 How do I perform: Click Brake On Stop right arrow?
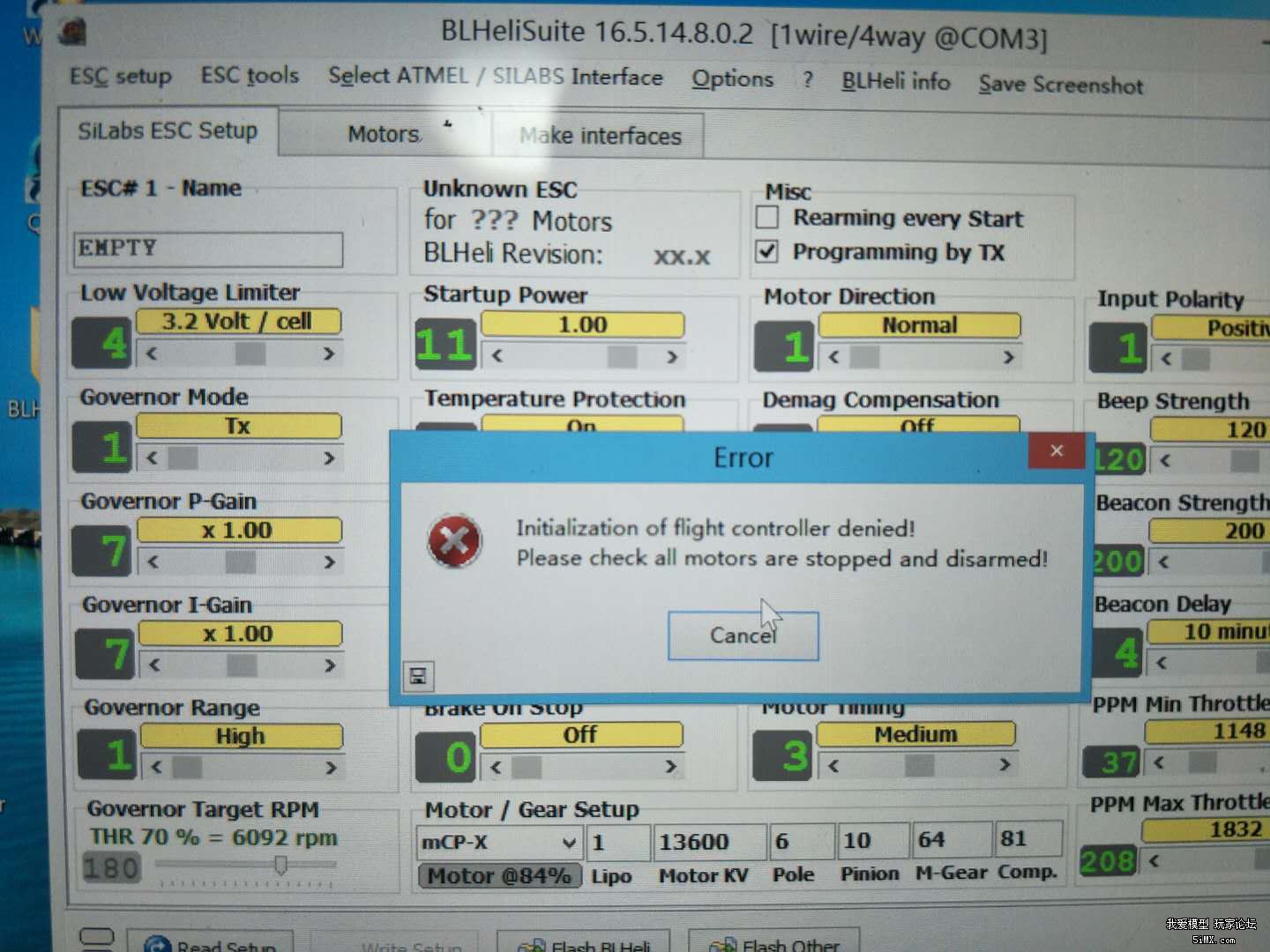point(671,766)
